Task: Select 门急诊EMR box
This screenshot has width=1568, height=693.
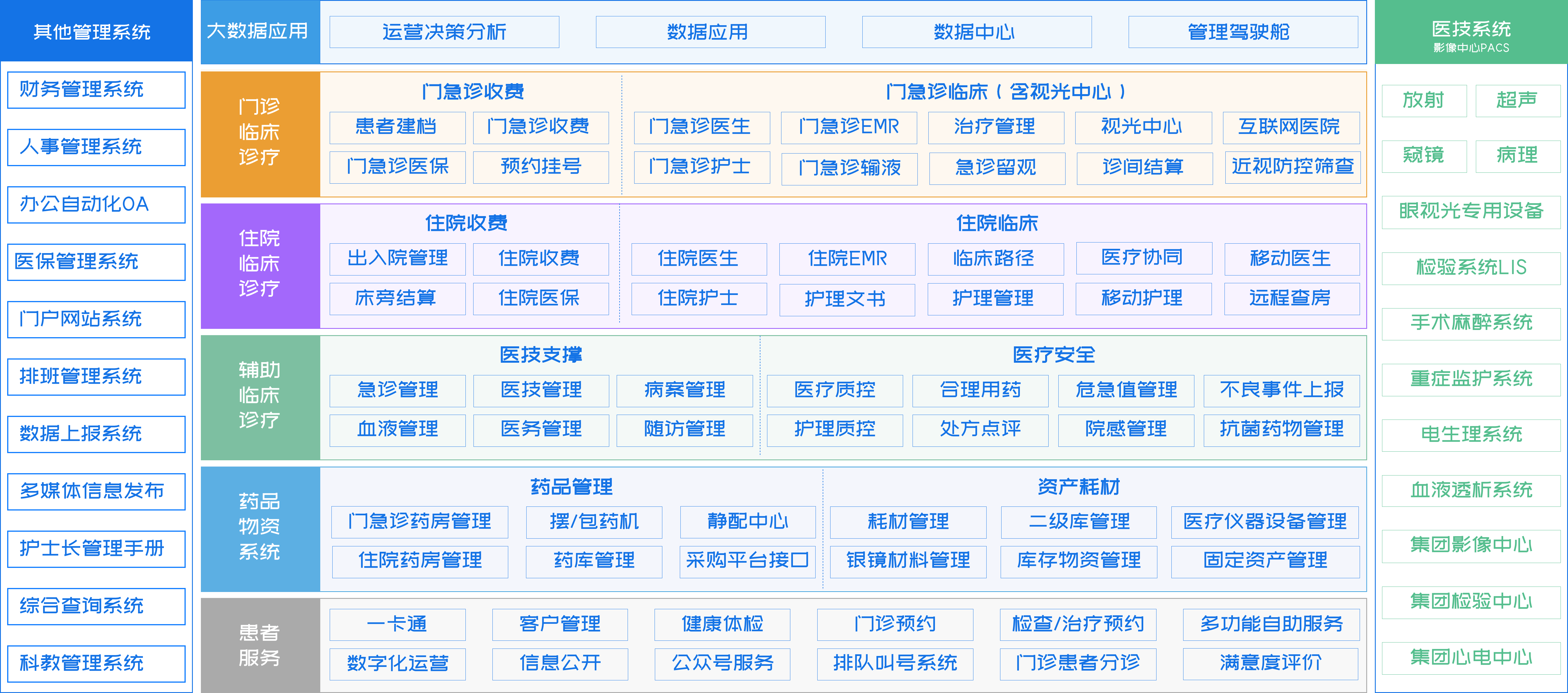Action: click(849, 127)
